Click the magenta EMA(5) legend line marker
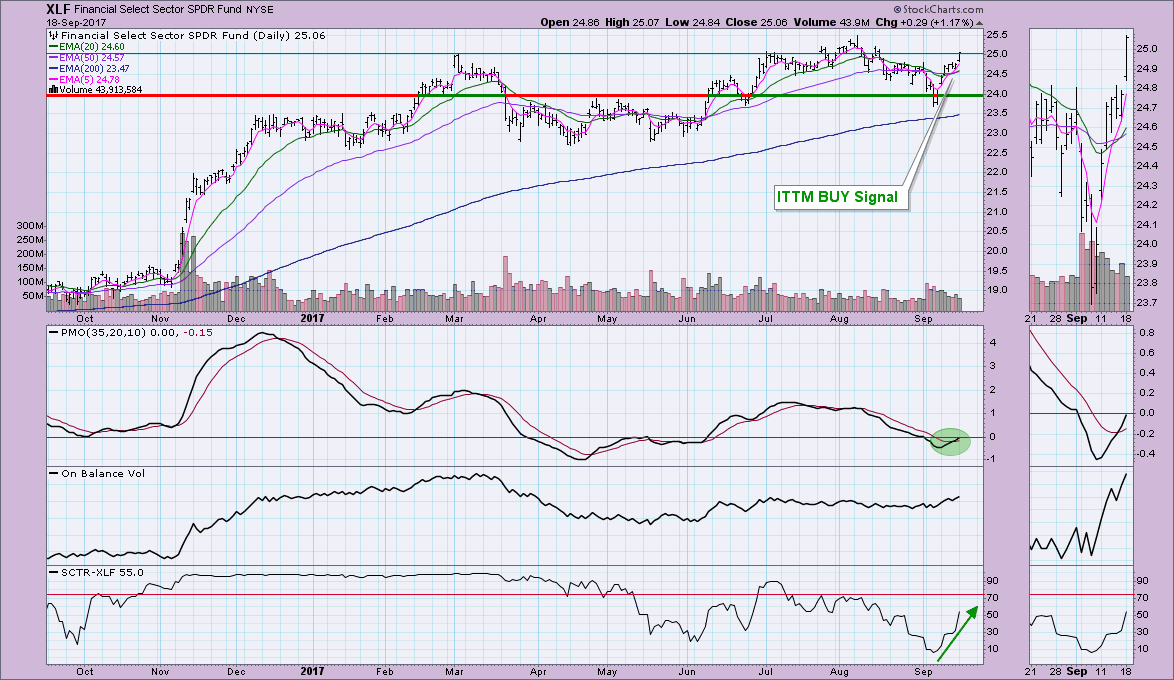Screen dimensions: 1174x680 pos(53,78)
